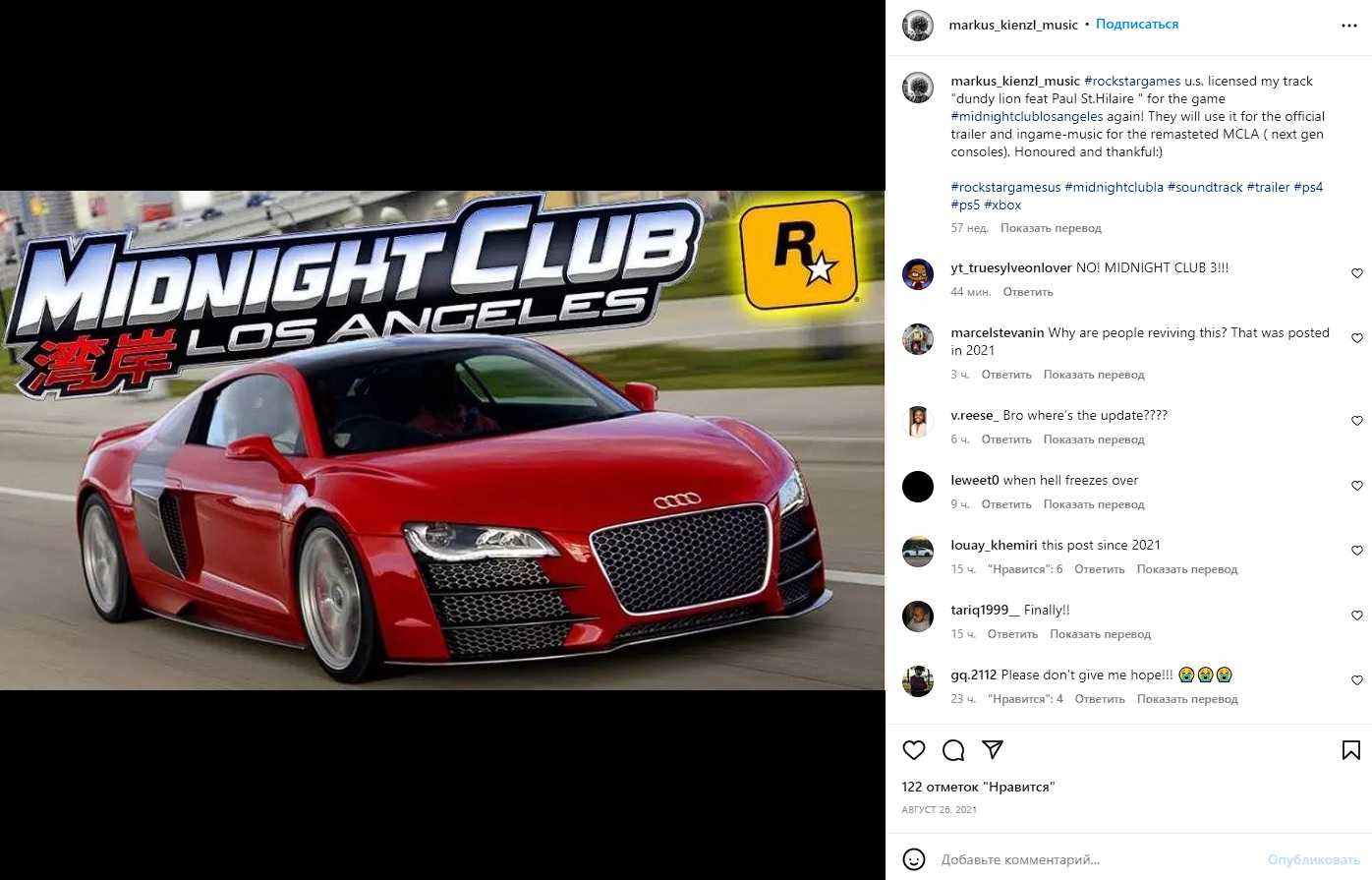This screenshot has height=880, width=1372.
Task: Show translation for louay_khemiri's comment
Action: coord(1187,569)
